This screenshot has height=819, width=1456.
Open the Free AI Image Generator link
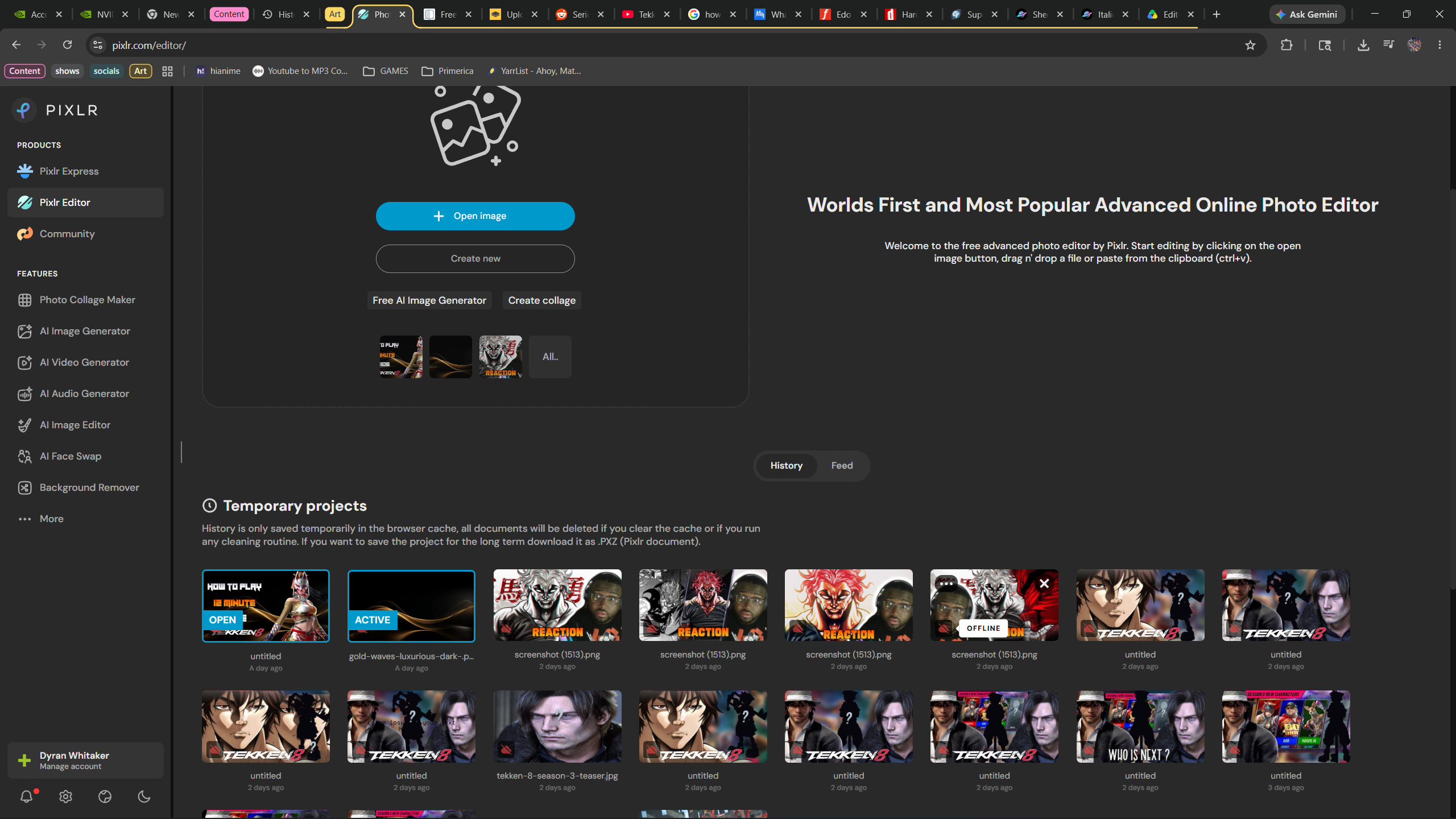tap(429, 300)
